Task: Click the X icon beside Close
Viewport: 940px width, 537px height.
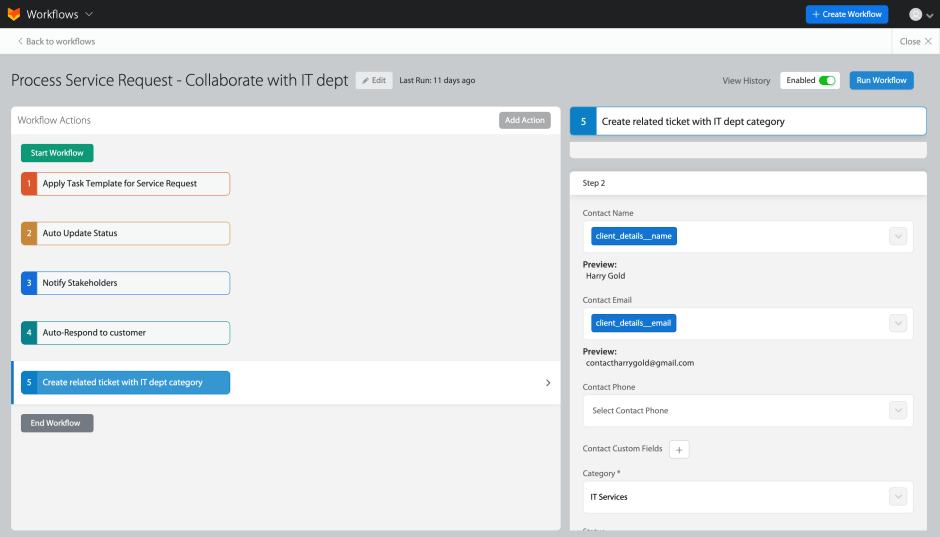Action: (928, 41)
